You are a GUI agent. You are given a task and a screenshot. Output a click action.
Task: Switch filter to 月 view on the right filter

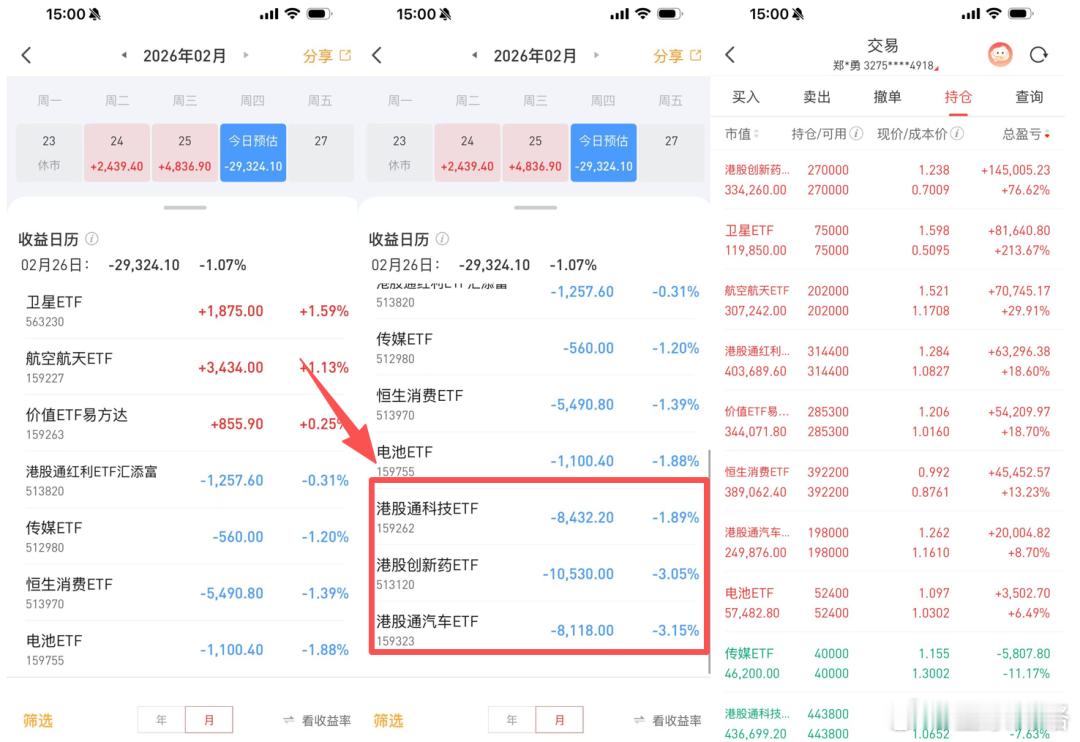[x=561, y=719]
